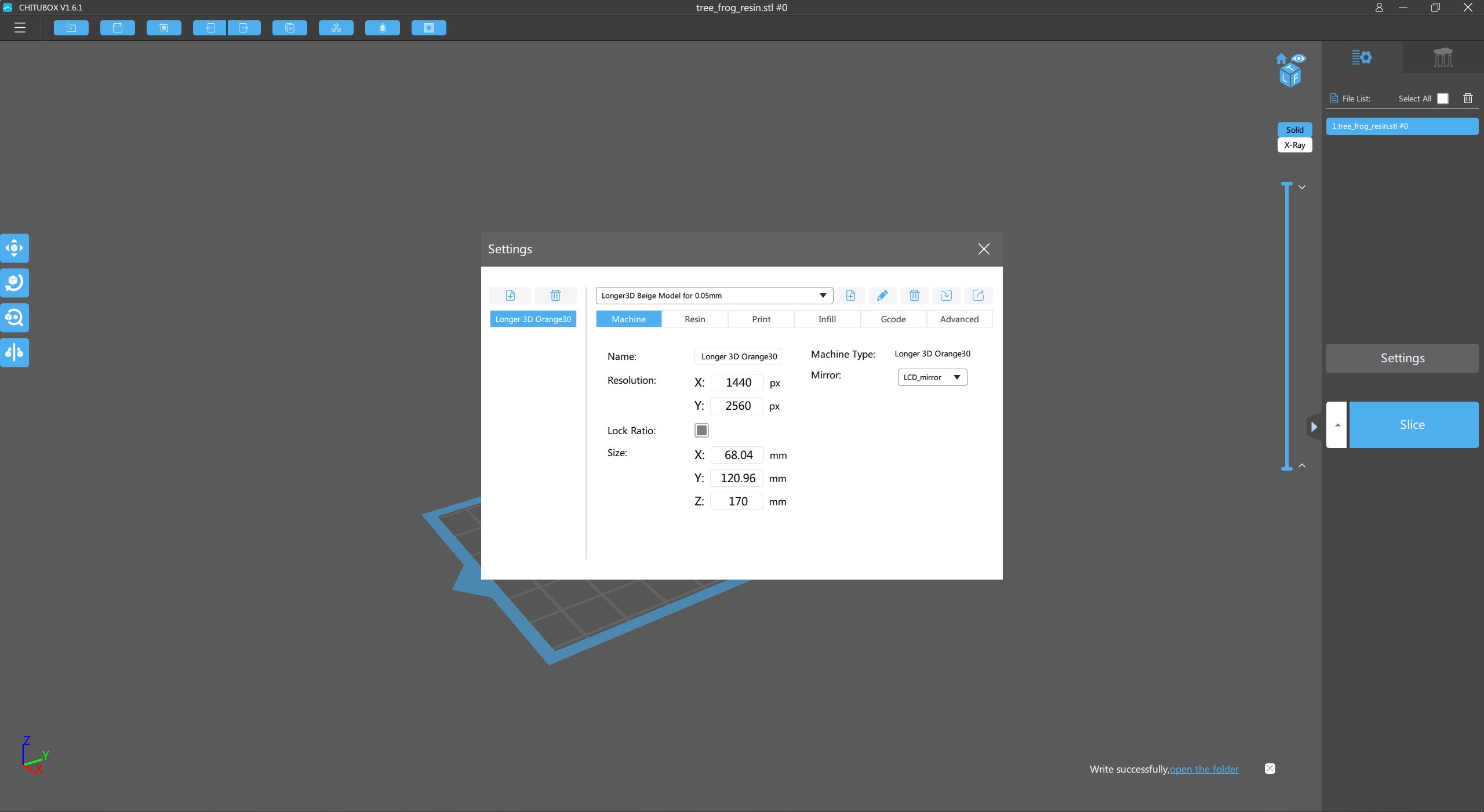This screenshot has height=812, width=1484.
Task: Click the hollow tool toolbar icon
Action: pos(429,28)
